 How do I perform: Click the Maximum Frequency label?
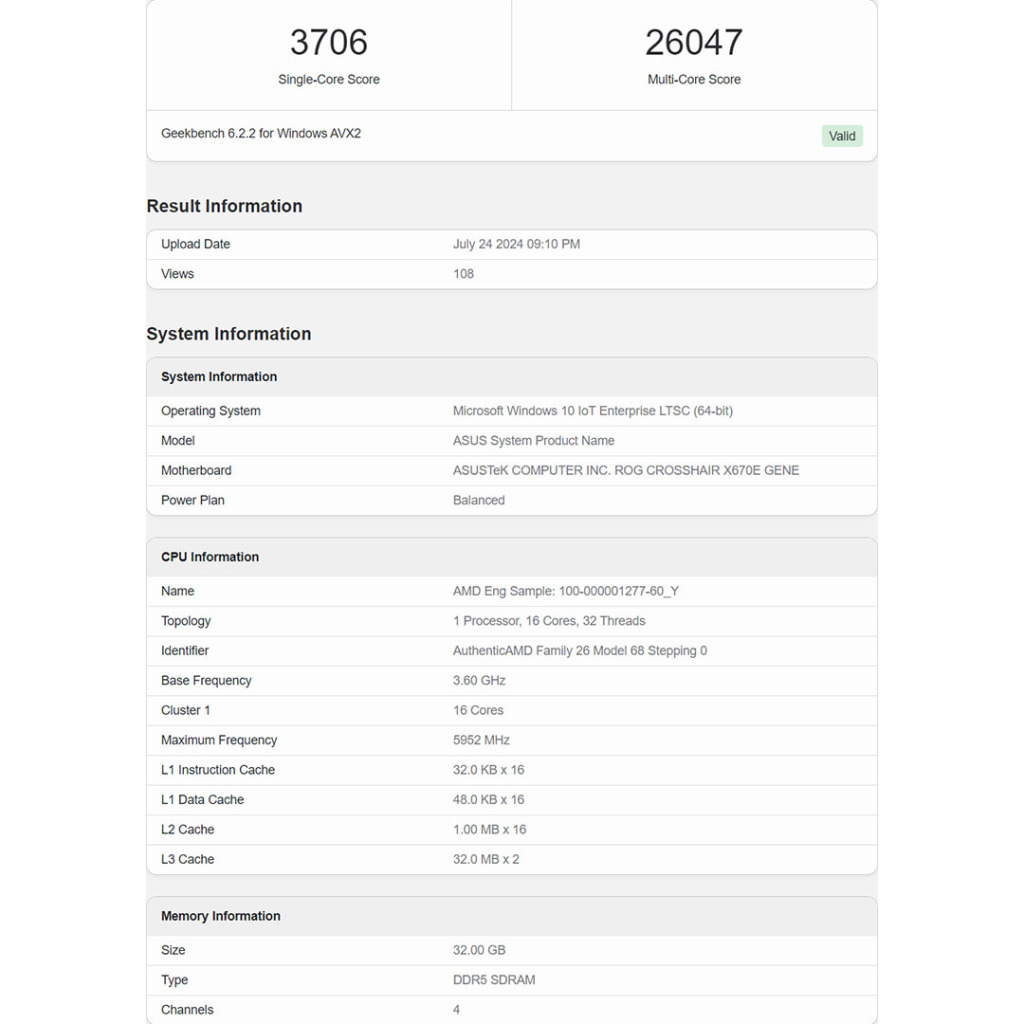(x=219, y=740)
